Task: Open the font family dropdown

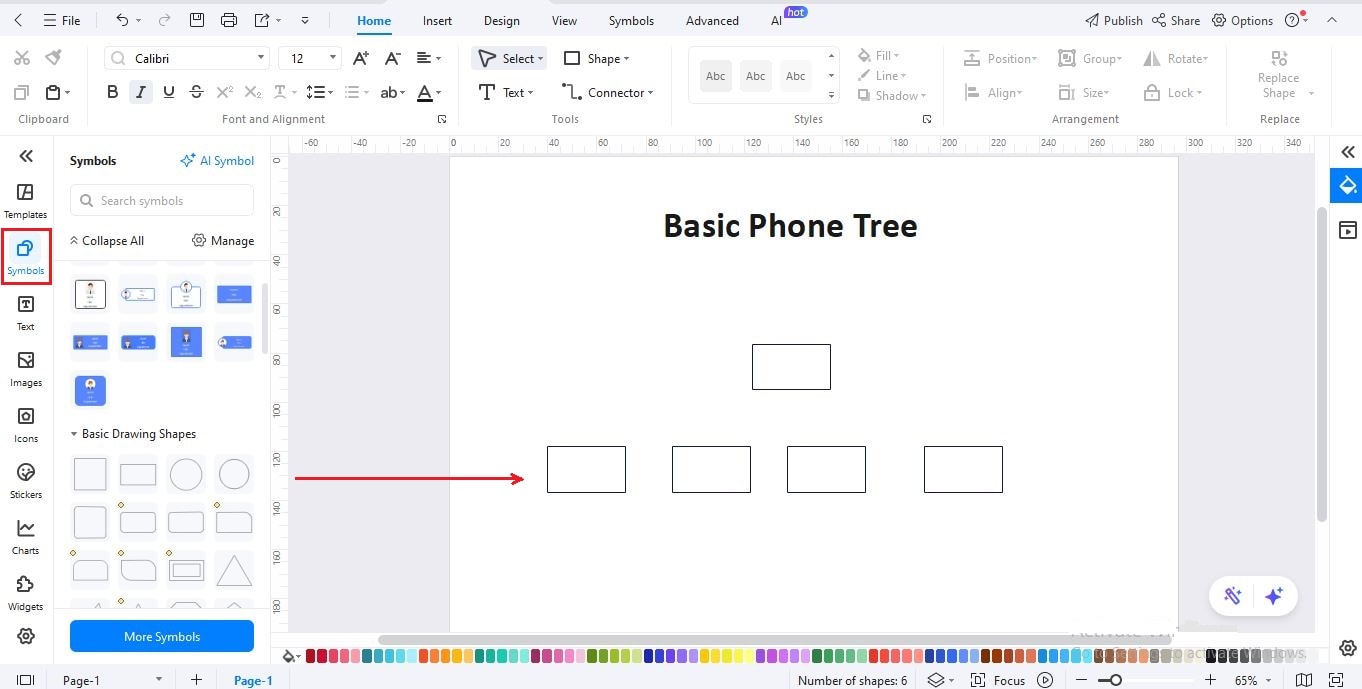Action: (x=185, y=57)
